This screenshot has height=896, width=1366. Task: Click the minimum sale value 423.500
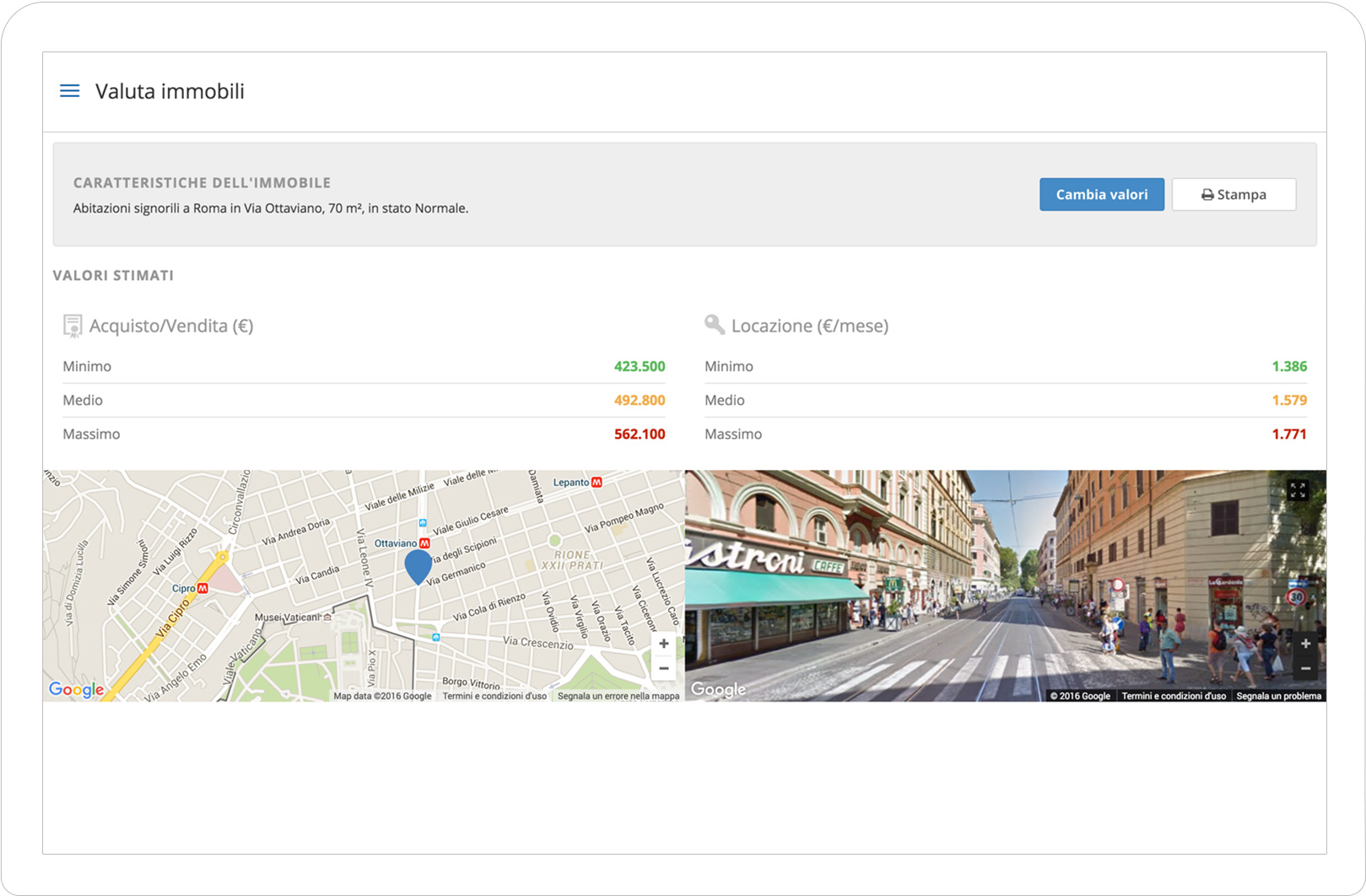[x=640, y=366]
